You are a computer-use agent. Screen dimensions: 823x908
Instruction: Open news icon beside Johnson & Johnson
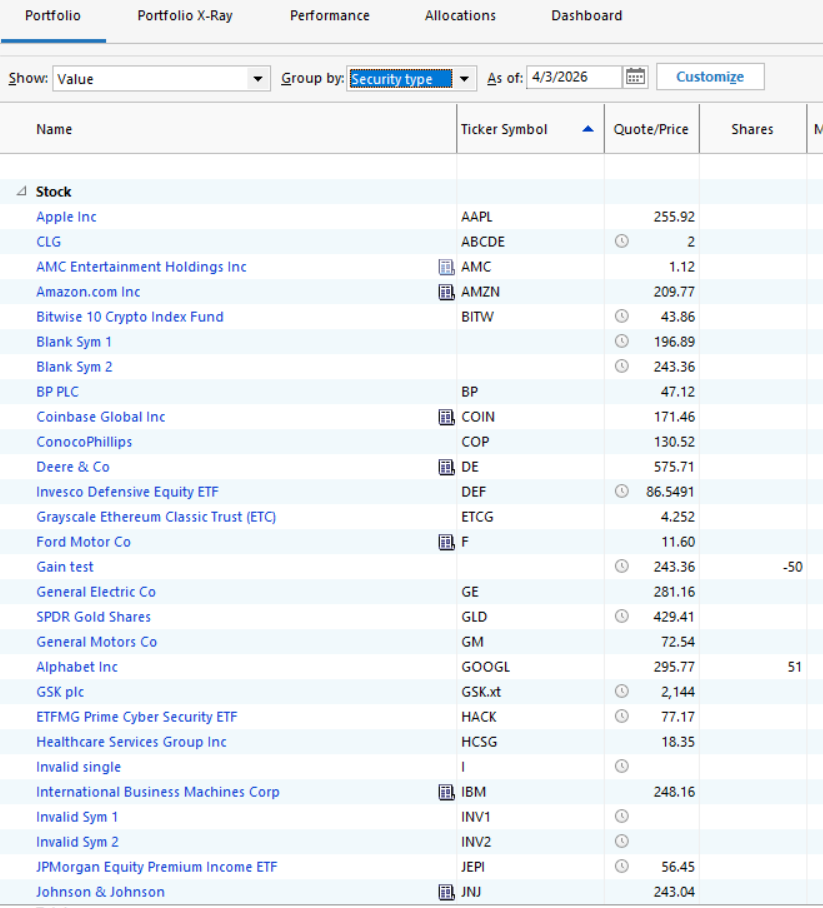(x=446, y=892)
